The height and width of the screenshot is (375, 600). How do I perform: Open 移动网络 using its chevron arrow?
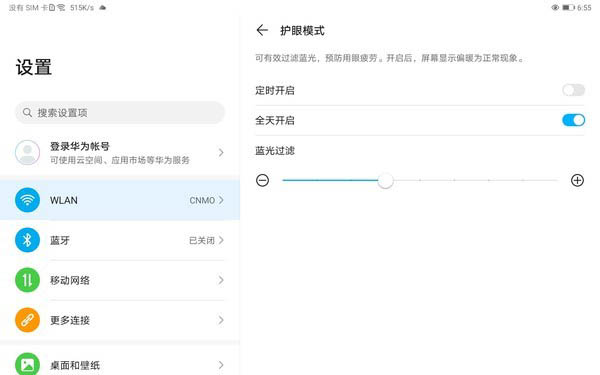pyautogui.click(x=221, y=280)
